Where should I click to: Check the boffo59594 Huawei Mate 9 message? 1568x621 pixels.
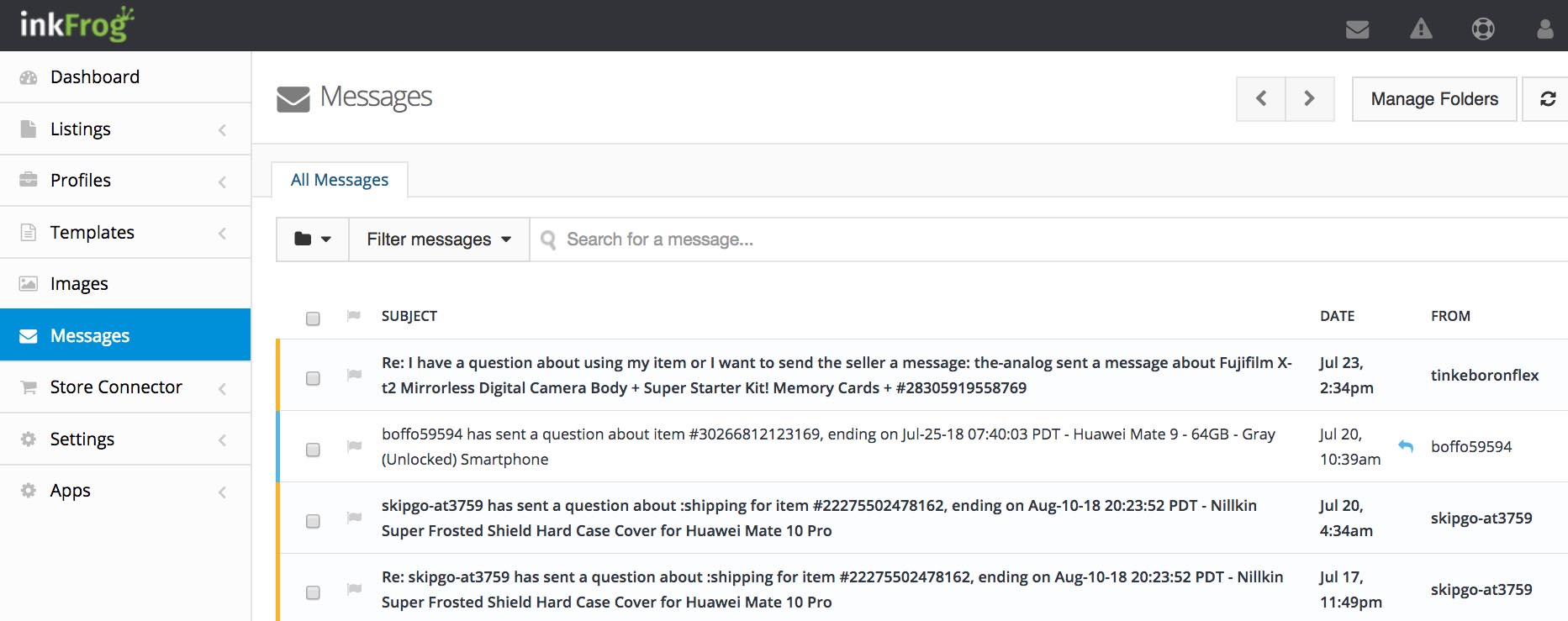point(313,450)
